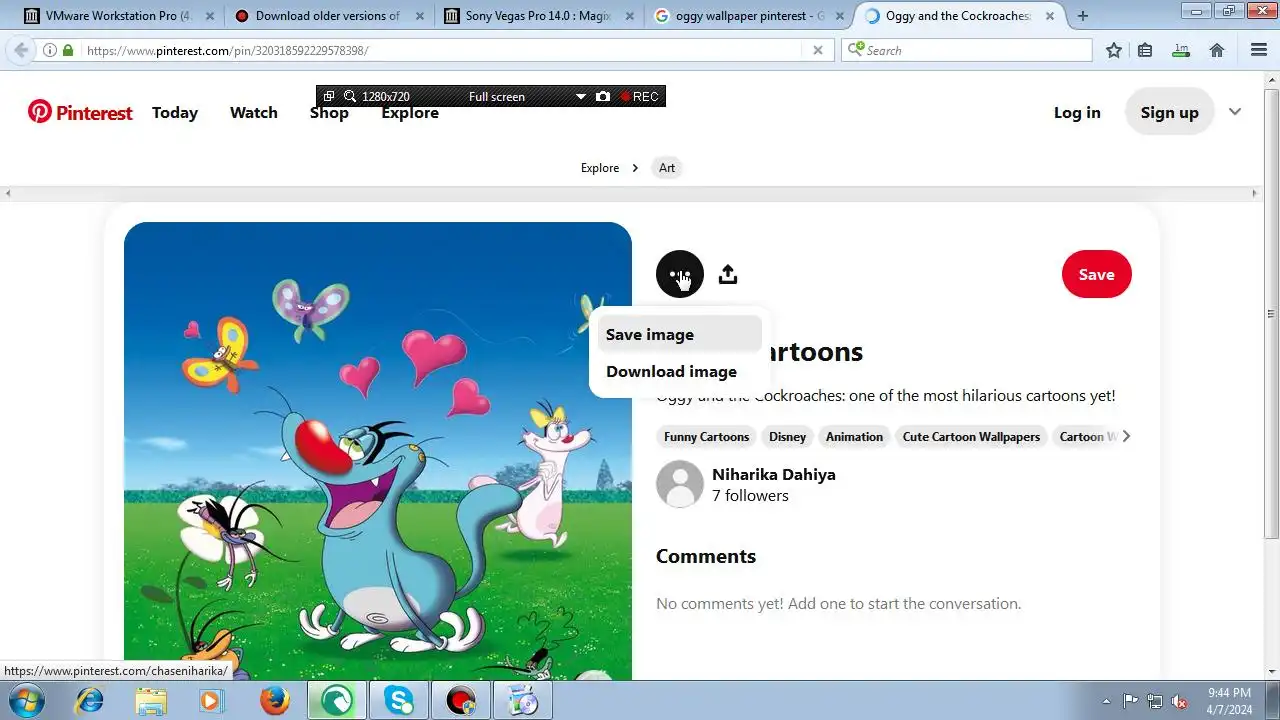
Task: Go to browser home page icon
Action: [1217, 50]
